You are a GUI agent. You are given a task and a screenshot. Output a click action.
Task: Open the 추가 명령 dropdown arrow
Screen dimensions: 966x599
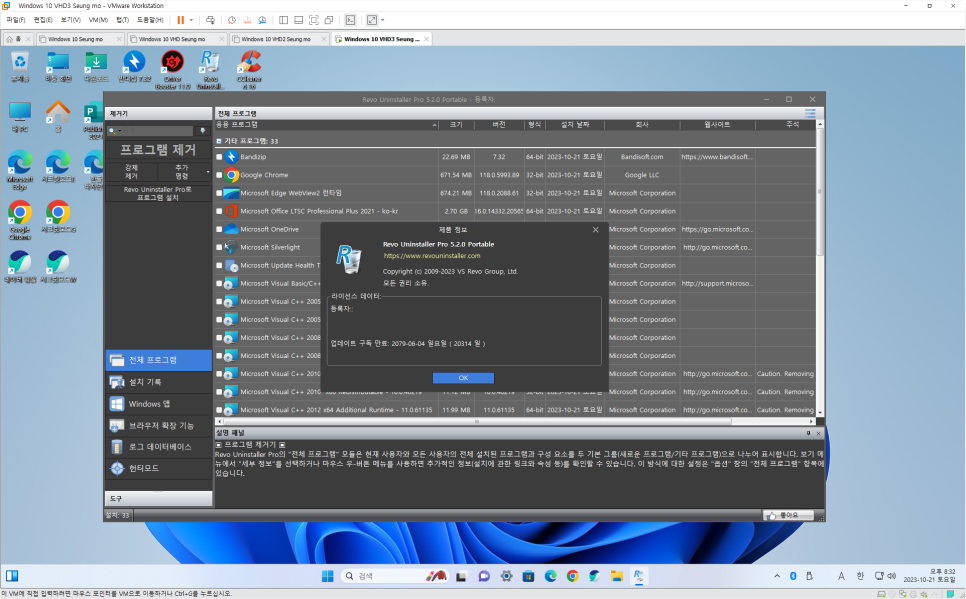(x=208, y=172)
